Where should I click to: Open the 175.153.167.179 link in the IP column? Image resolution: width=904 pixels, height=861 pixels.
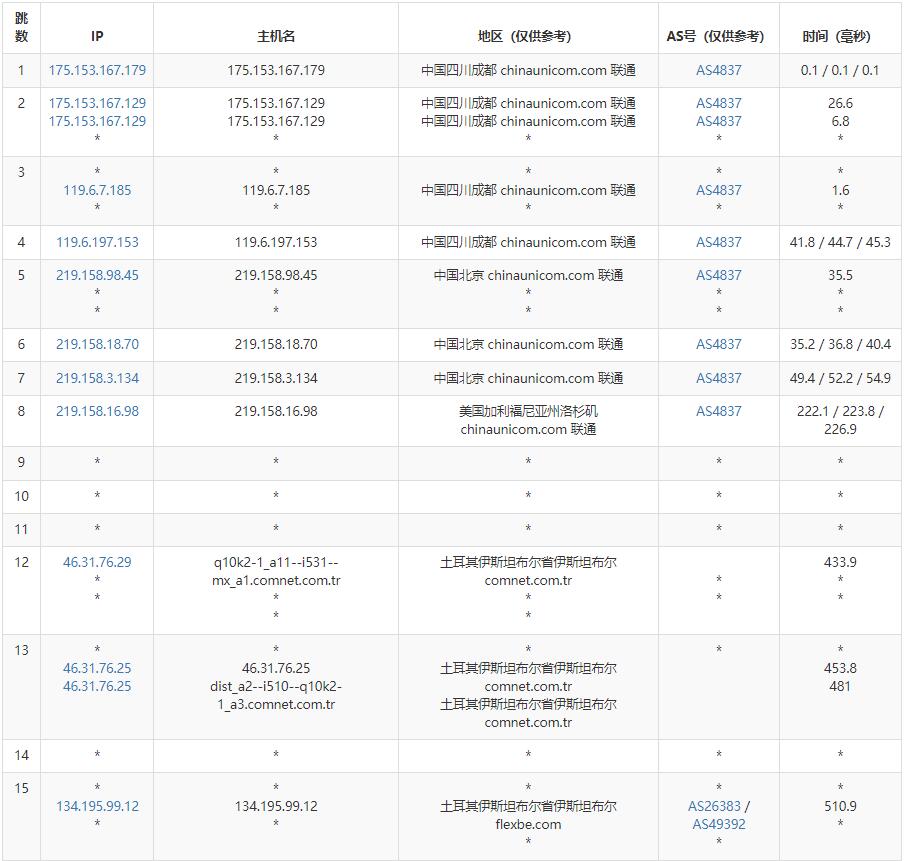(97, 70)
